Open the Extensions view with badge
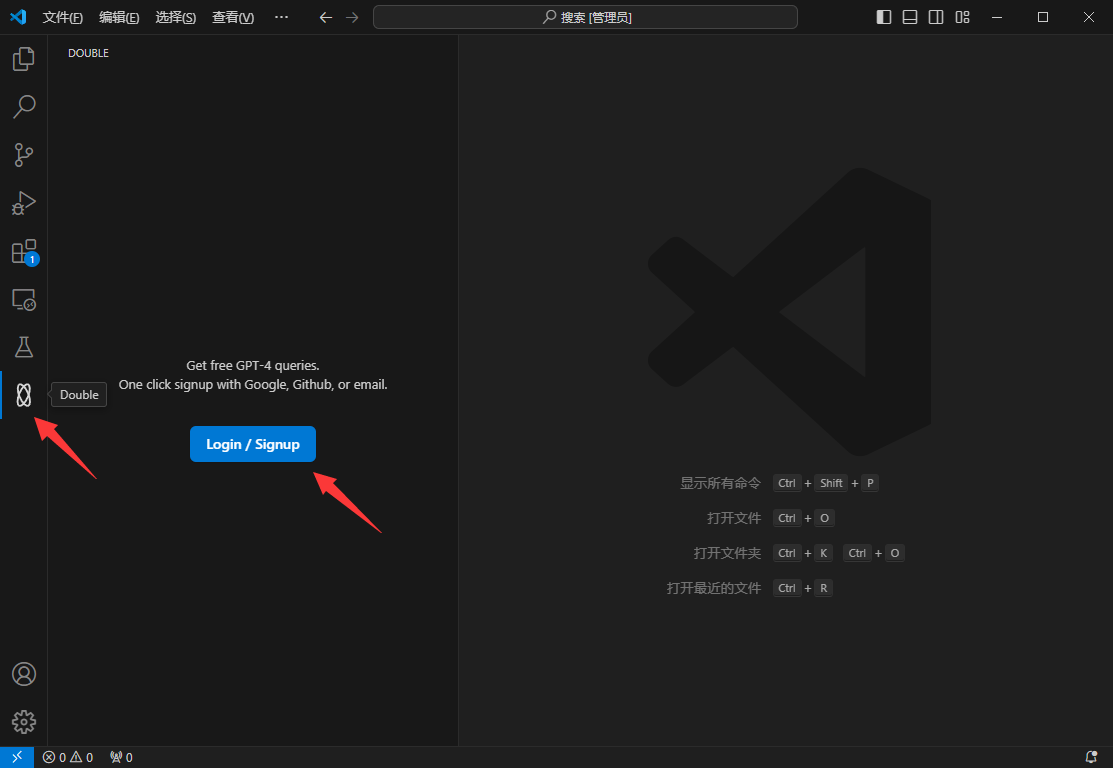This screenshot has width=1113, height=768. [x=23, y=252]
